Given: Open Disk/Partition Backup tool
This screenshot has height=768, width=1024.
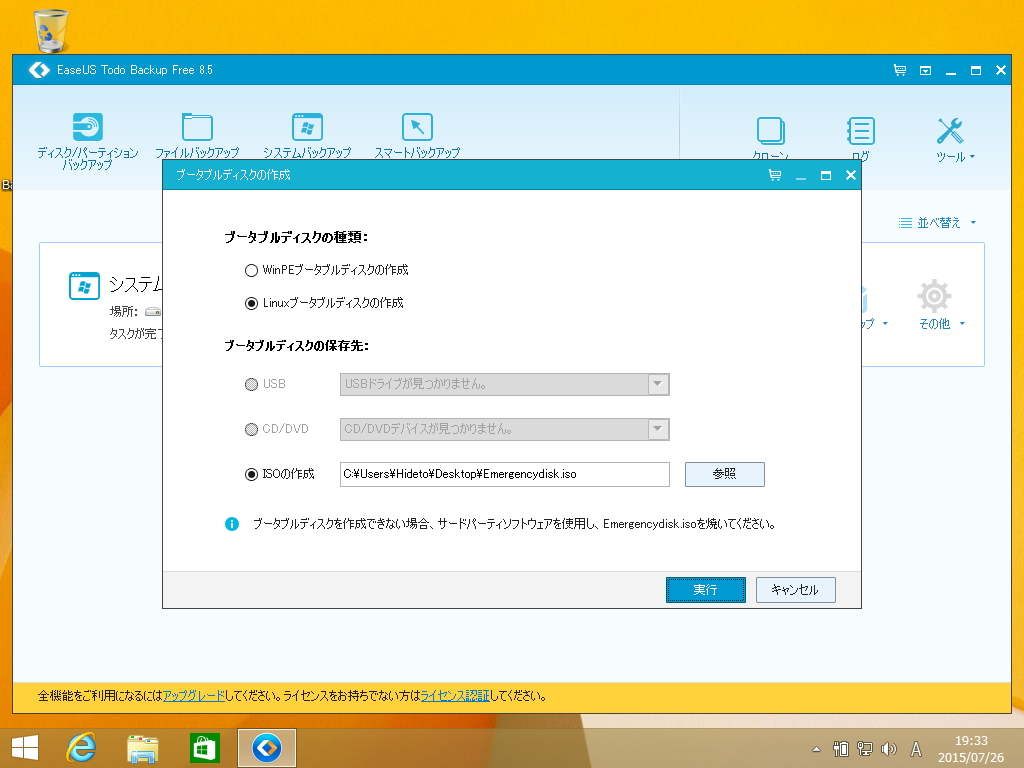Looking at the screenshot, I should (x=88, y=140).
